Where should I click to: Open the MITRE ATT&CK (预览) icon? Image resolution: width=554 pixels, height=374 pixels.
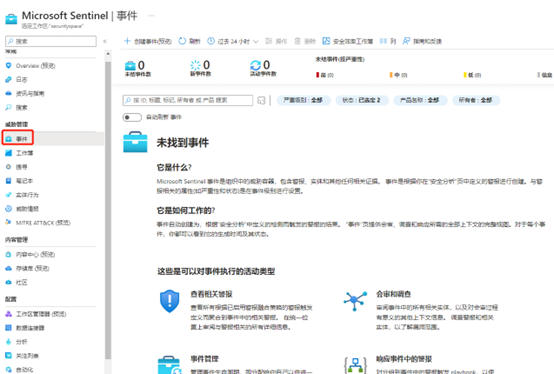(x=8, y=222)
